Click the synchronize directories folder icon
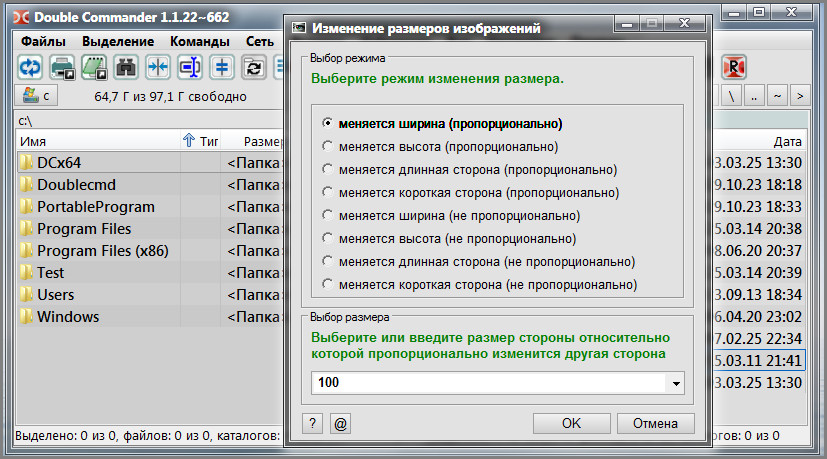This screenshot has width=827, height=459. point(254,67)
